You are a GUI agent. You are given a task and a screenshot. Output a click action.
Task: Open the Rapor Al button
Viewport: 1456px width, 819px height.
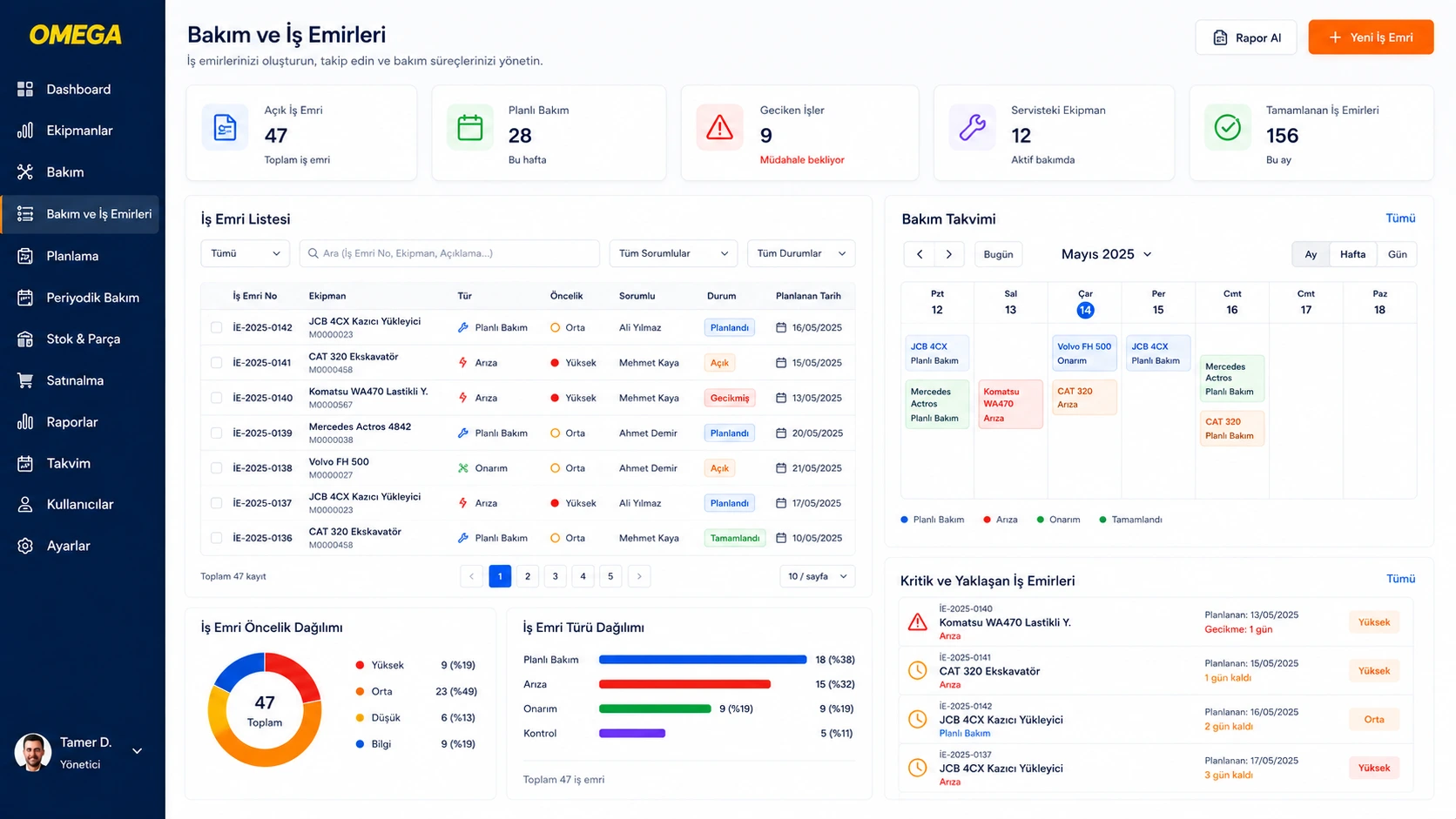click(1246, 37)
